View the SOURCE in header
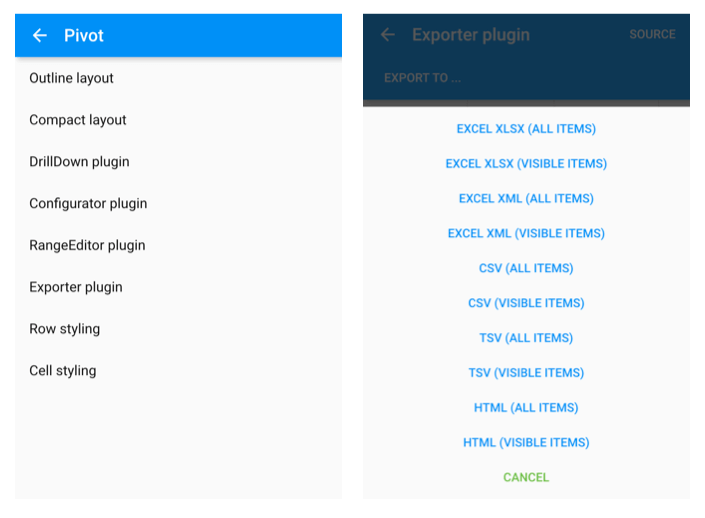The image size is (705, 518). 652,35
